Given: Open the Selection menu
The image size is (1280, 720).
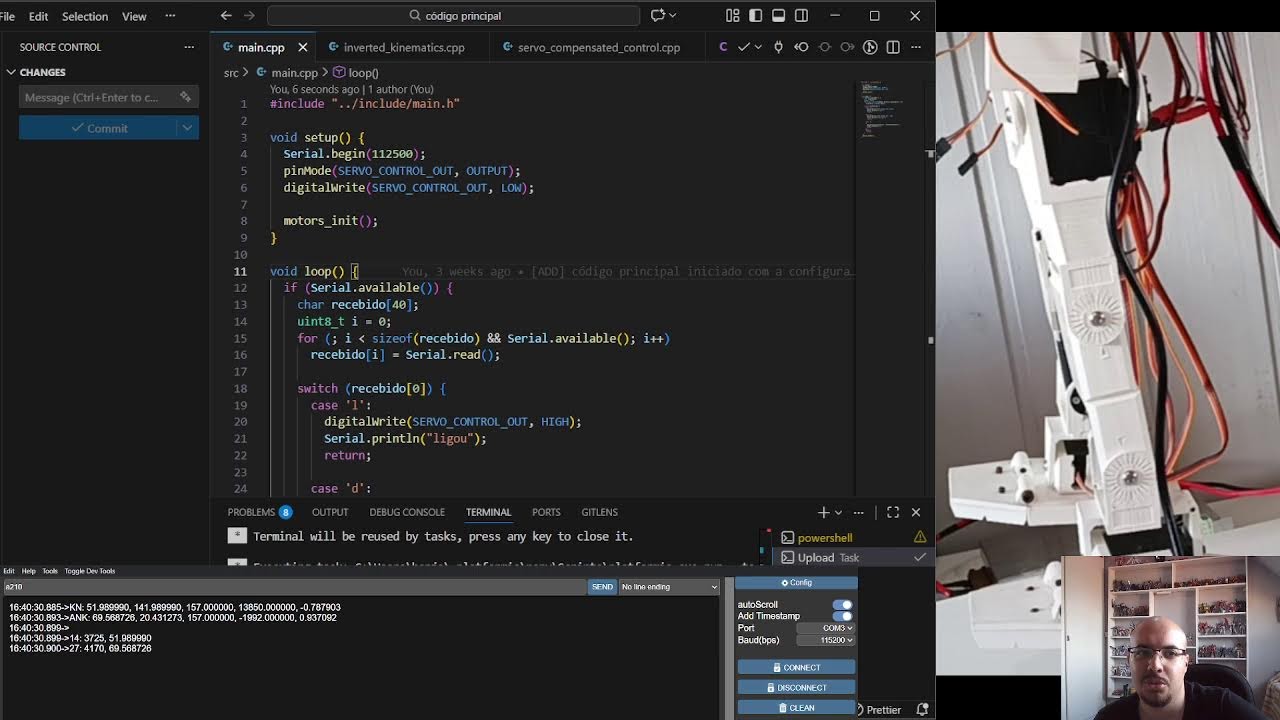Looking at the screenshot, I should pos(85,16).
